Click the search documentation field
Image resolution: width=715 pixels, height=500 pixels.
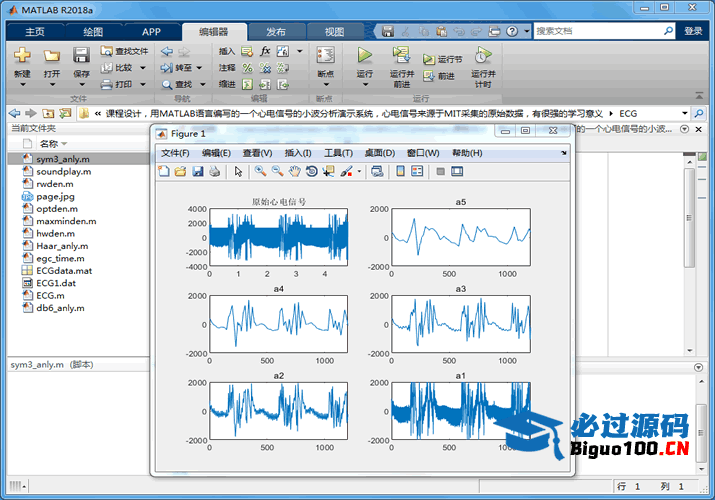[599, 31]
